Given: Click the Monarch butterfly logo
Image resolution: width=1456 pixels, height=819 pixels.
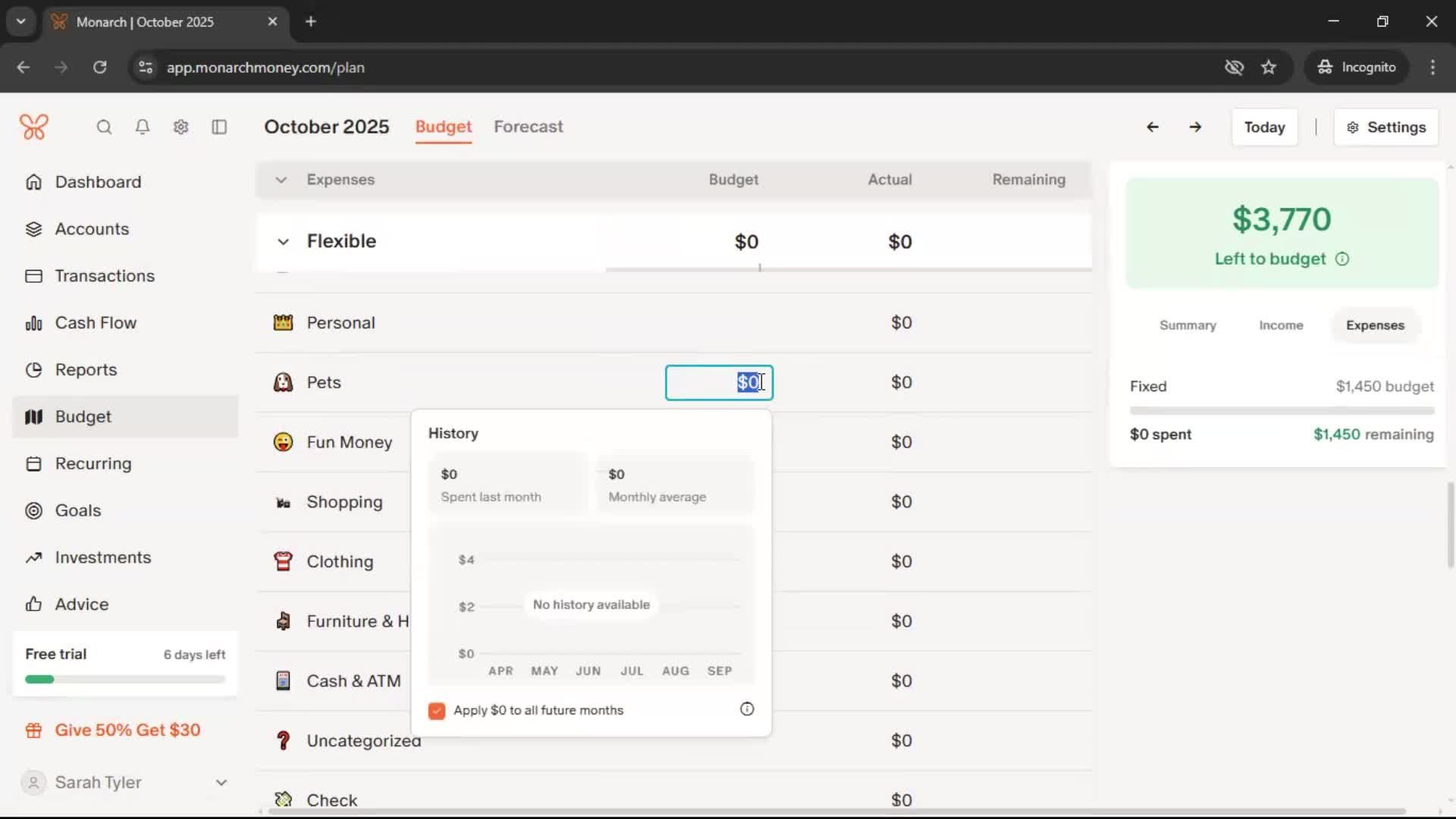Looking at the screenshot, I should click(34, 127).
